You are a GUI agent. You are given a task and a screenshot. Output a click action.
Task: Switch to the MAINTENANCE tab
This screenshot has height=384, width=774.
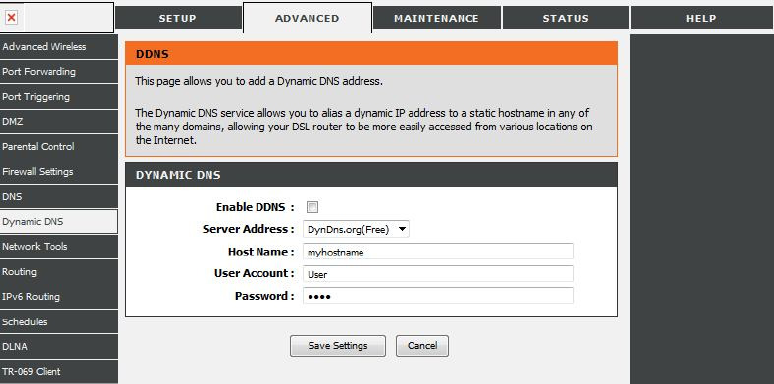tap(436, 18)
